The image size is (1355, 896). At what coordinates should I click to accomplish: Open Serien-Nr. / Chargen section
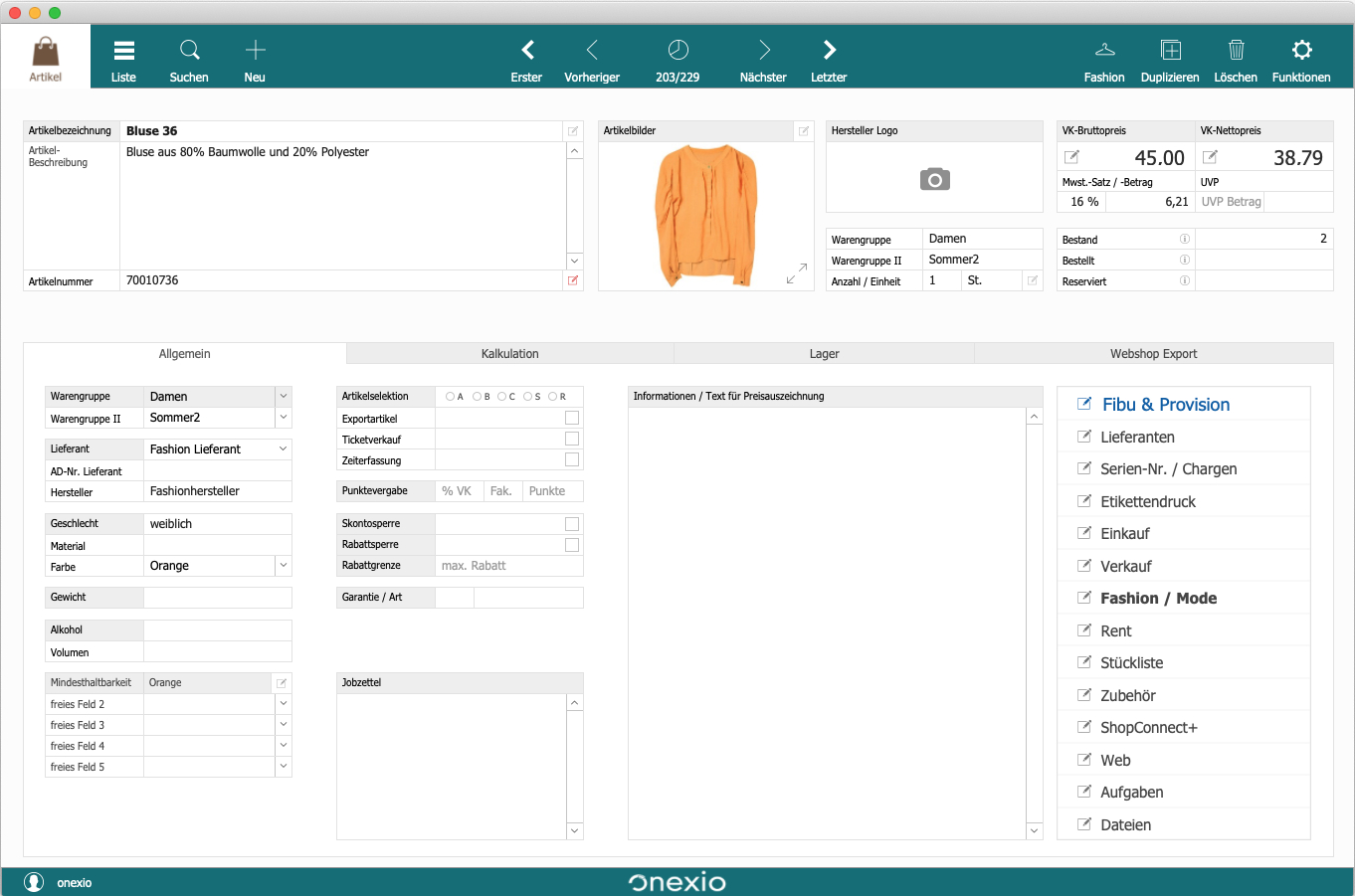click(1184, 469)
